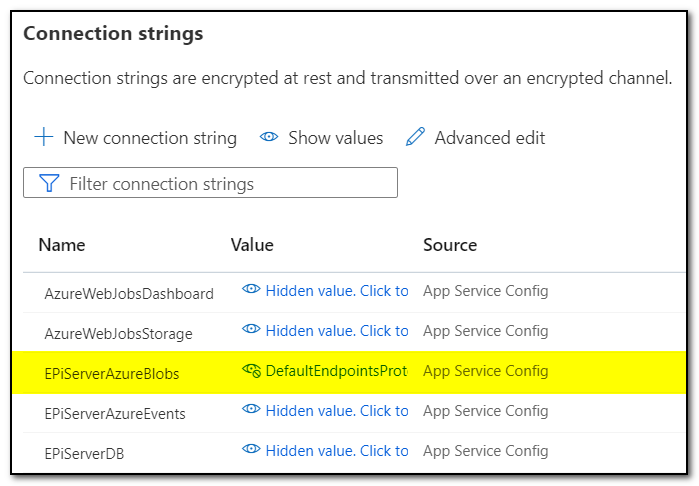Click the plus icon for New connection string
This screenshot has width=699, height=486.
(43, 138)
